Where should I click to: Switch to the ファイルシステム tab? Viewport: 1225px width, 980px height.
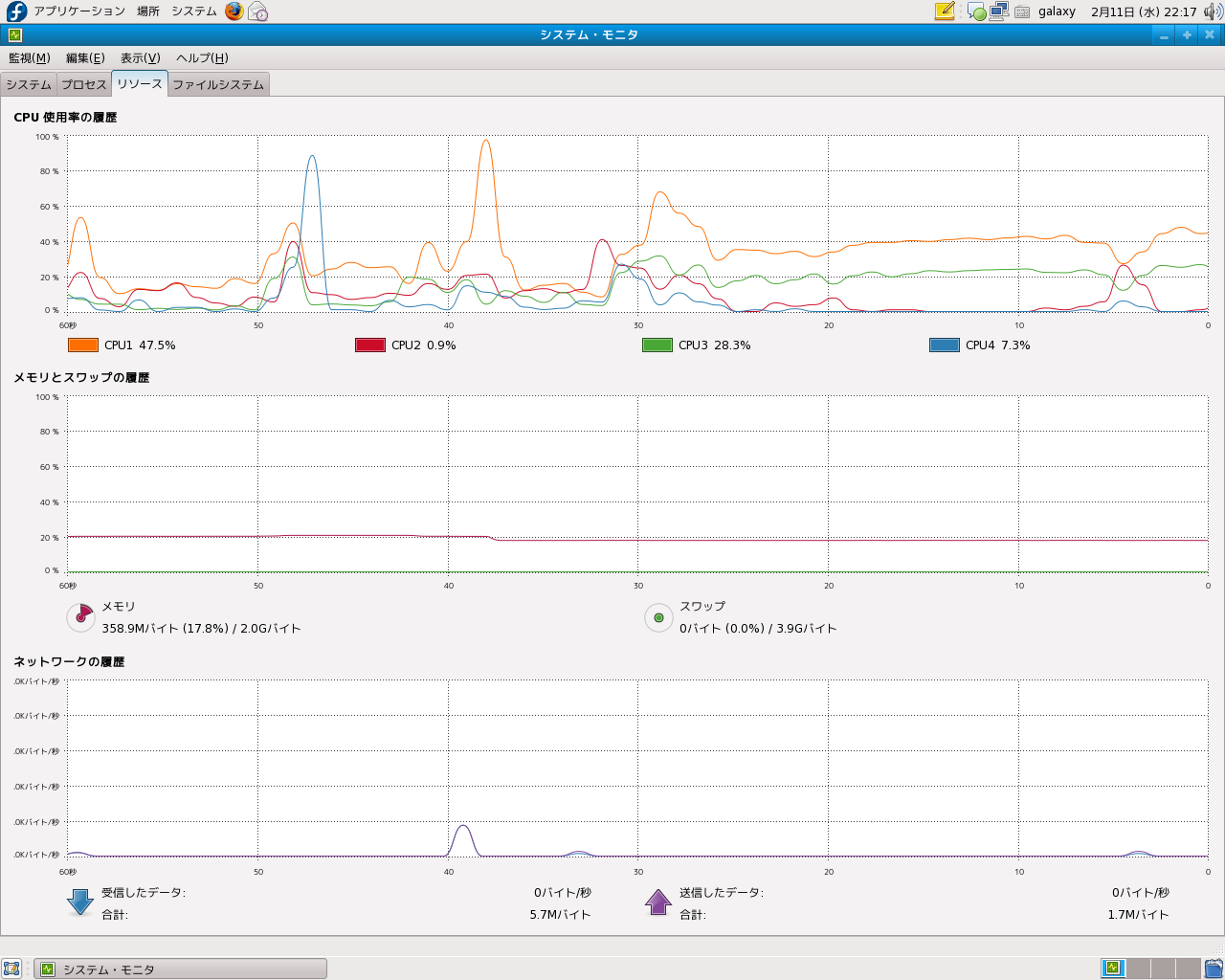pyautogui.click(x=218, y=84)
